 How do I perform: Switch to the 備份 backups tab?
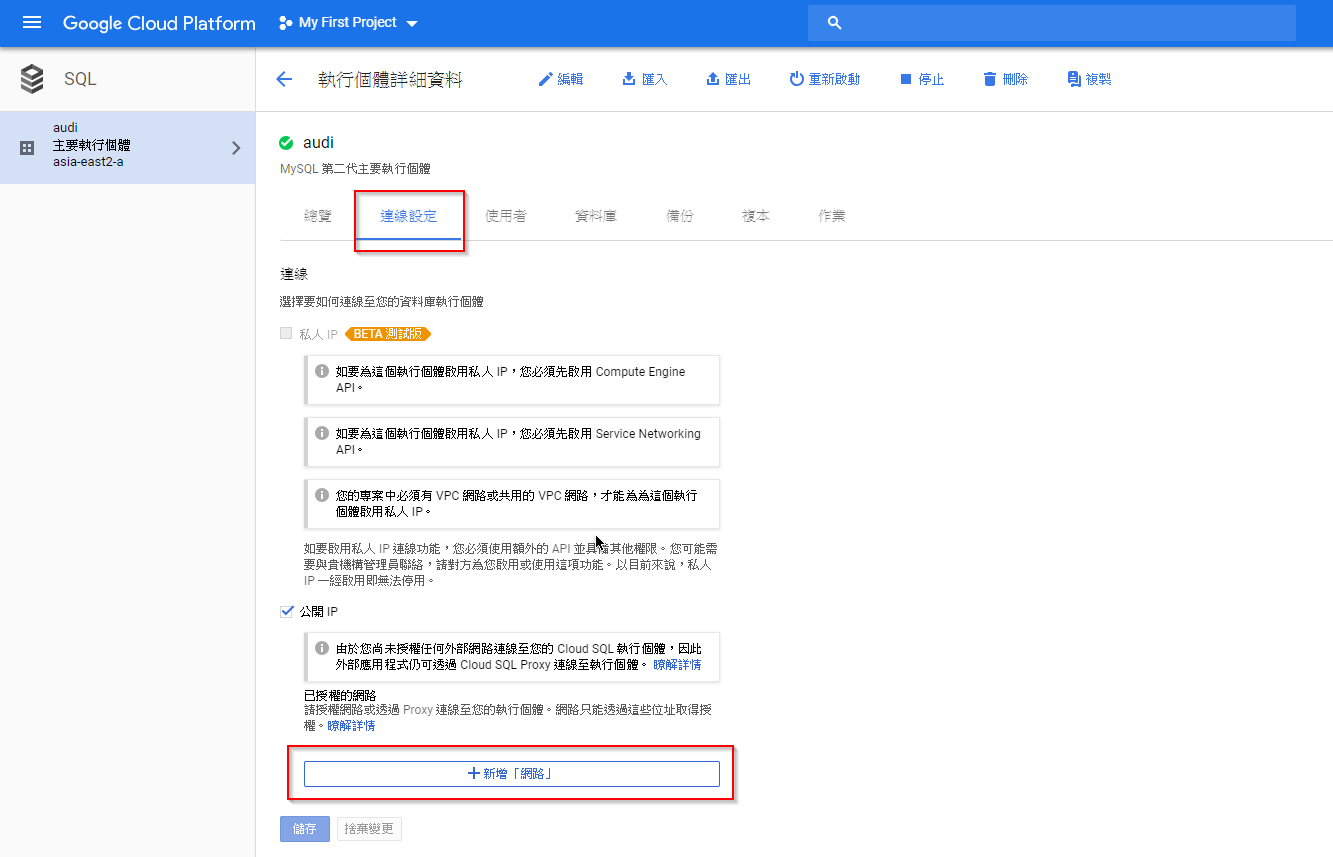point(680,216)
